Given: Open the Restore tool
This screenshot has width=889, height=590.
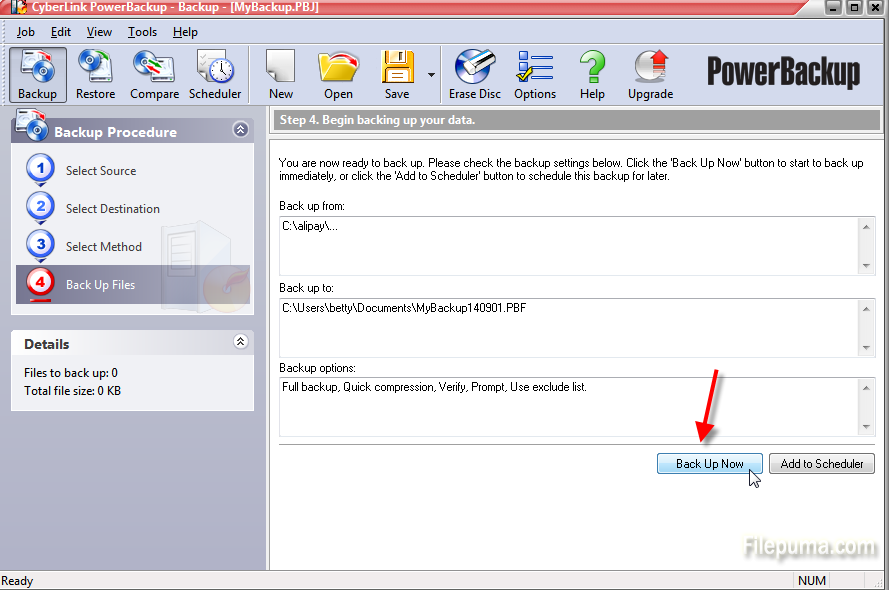Looking at the screenshot, I should (95, 74).
